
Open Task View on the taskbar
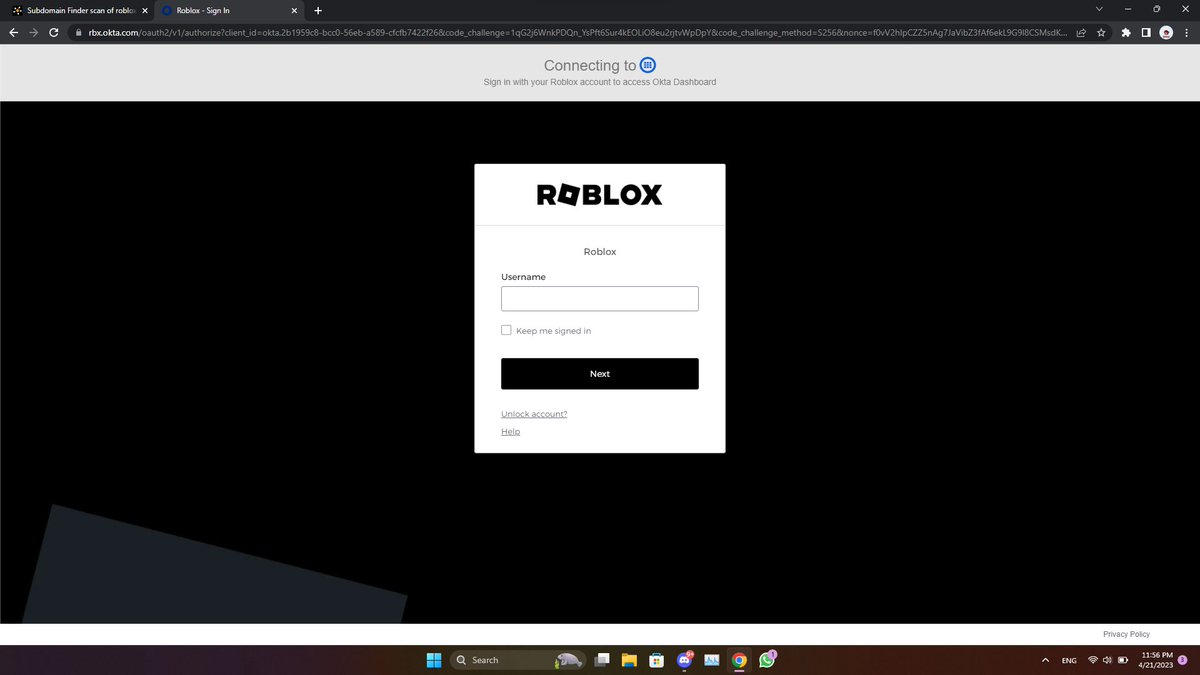point(602,660)
